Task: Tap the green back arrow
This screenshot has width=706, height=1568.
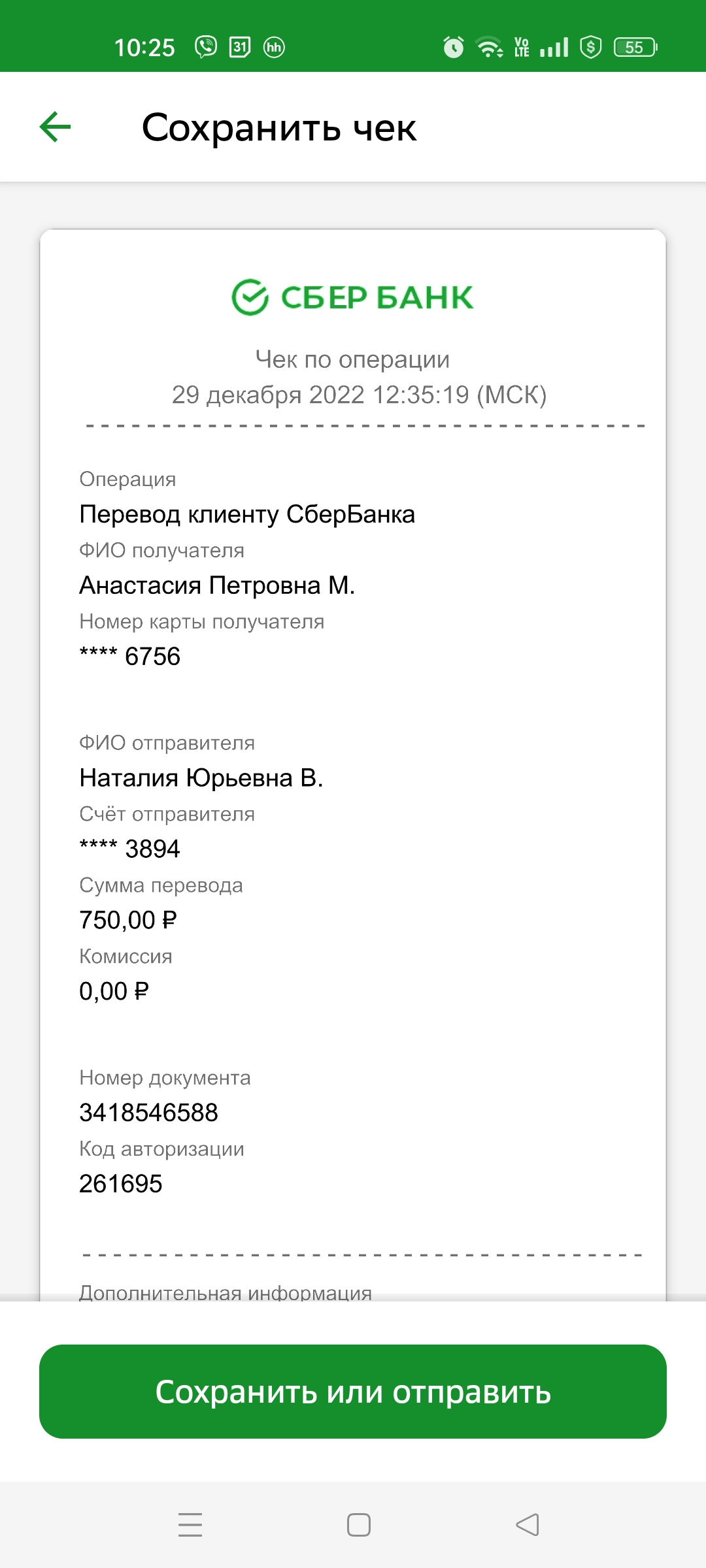Action: (56, 127)
